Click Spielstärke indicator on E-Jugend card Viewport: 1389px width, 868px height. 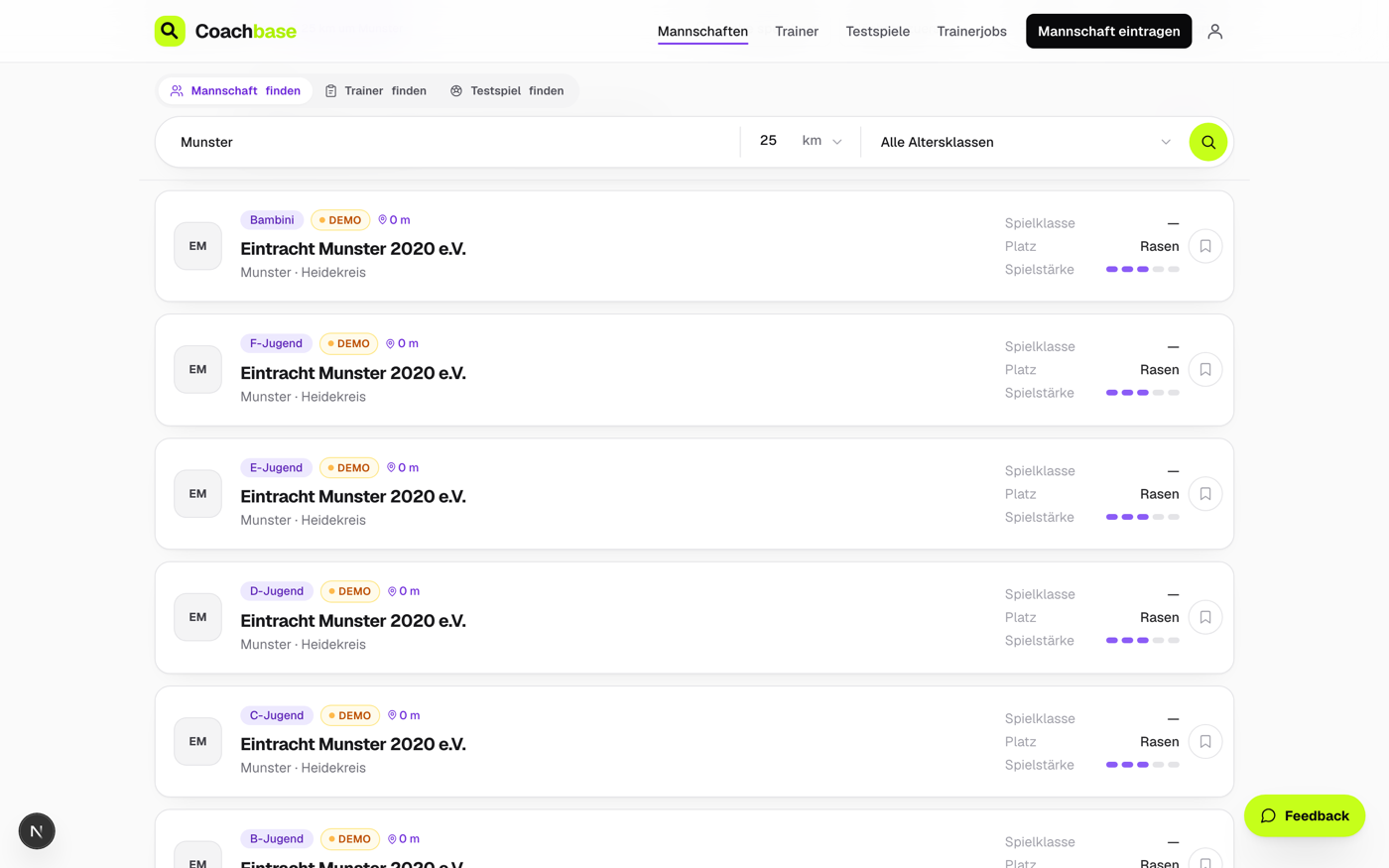pyautogui.click(x=1143, y=517)
